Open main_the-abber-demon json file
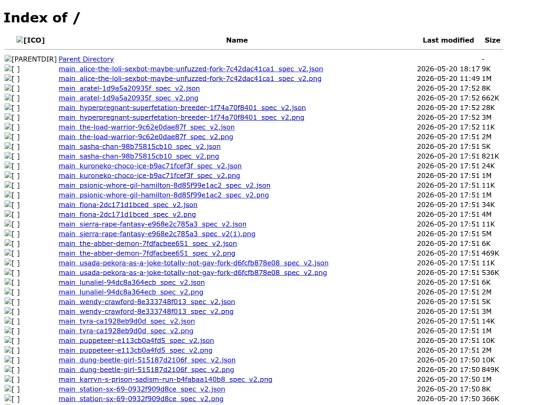Viewport: 540px width, 405px height. pos(148,243)
